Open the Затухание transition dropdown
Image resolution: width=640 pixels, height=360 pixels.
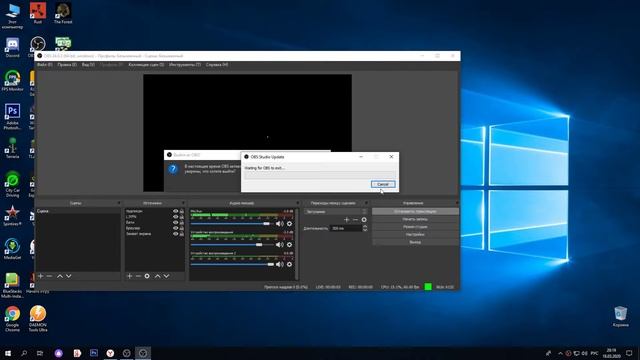pos(336,211)
